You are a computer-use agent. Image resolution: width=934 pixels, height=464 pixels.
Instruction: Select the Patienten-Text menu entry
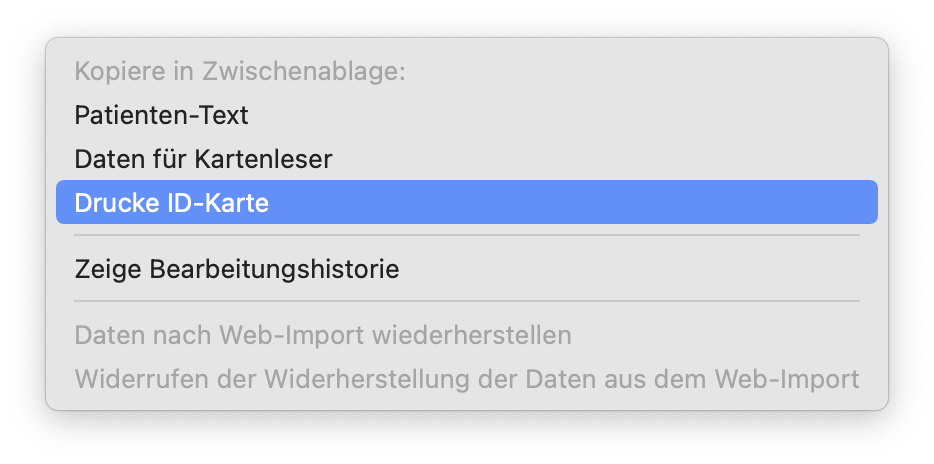(x=161, y=115)
